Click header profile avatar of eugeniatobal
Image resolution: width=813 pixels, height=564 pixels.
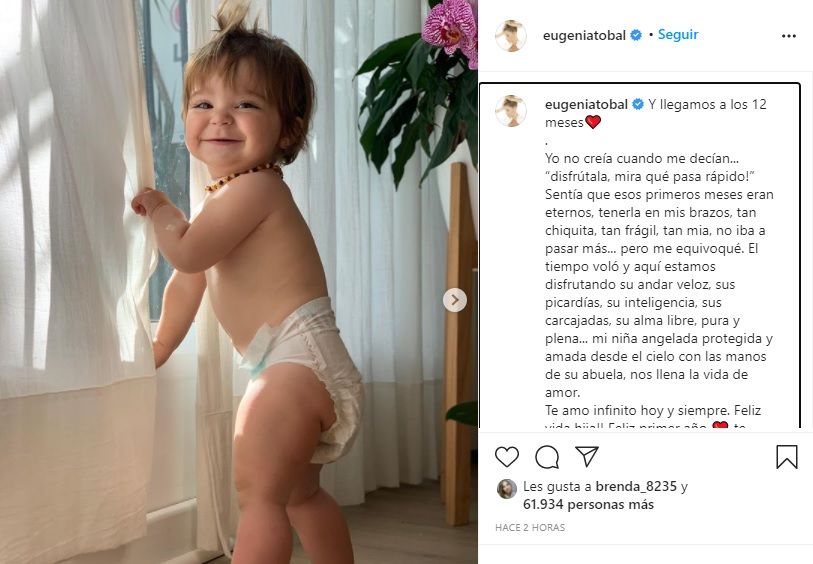tap(511, 36)
